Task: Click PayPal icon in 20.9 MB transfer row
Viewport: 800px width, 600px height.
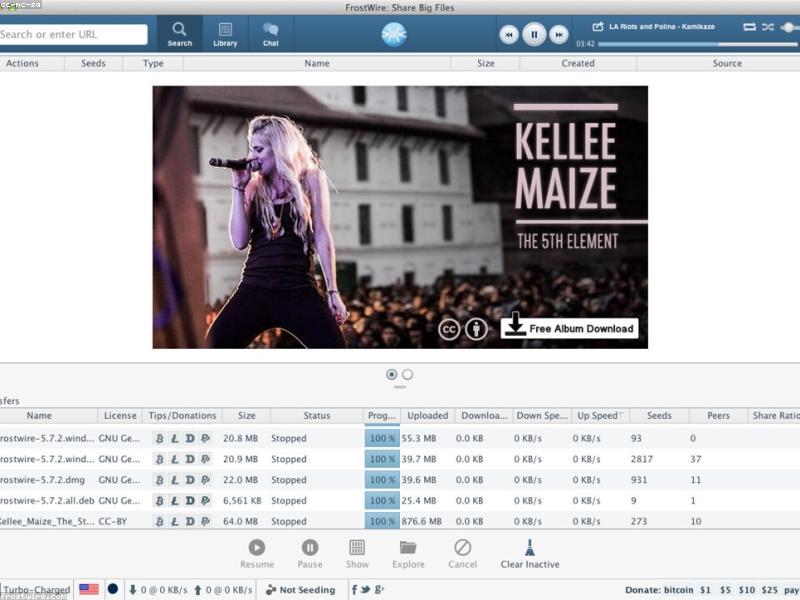Action: coord(205,459)
